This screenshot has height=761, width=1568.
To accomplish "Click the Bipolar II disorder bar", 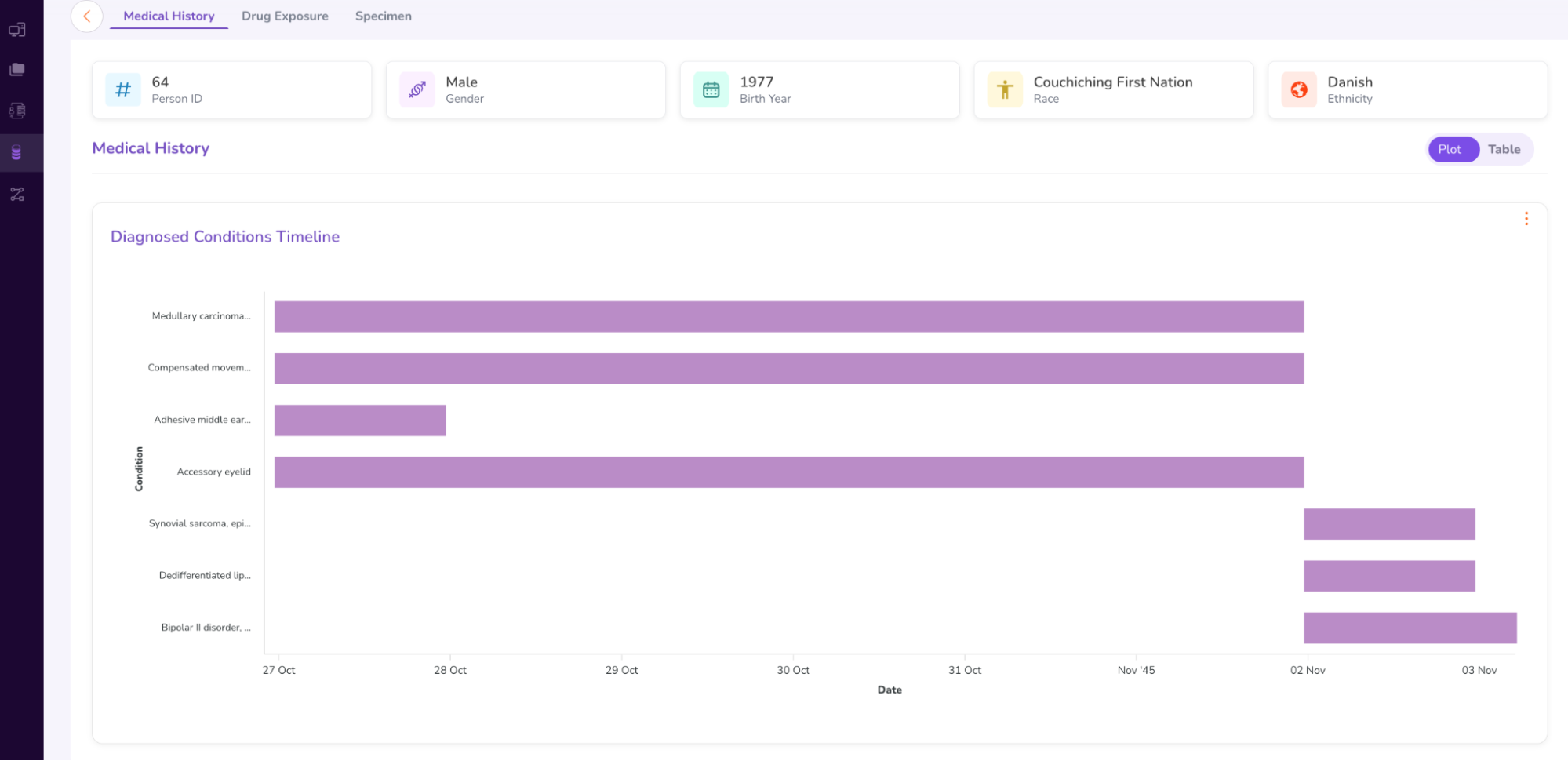I will (1410, 628).
